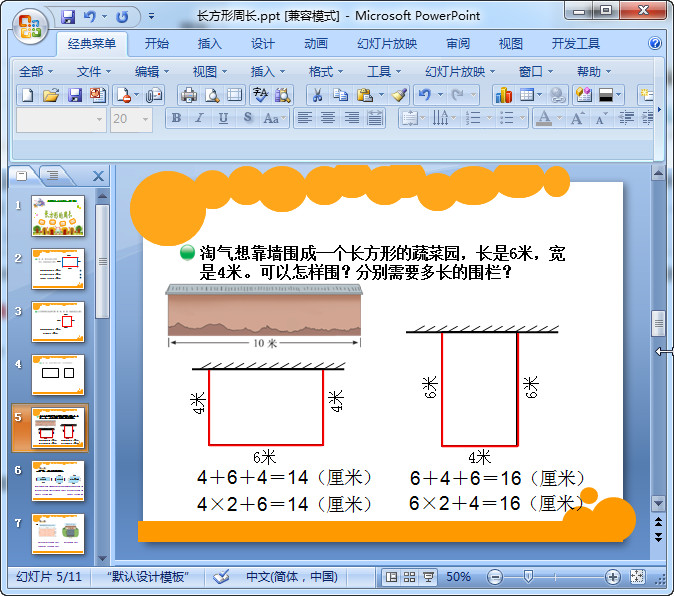Click 中文(简体，中国) language indicator

tap(292, 577)
